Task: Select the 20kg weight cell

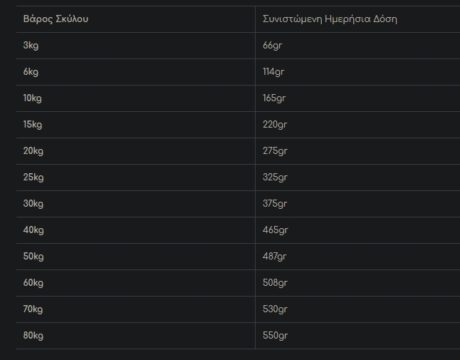Action: point(33,151)
